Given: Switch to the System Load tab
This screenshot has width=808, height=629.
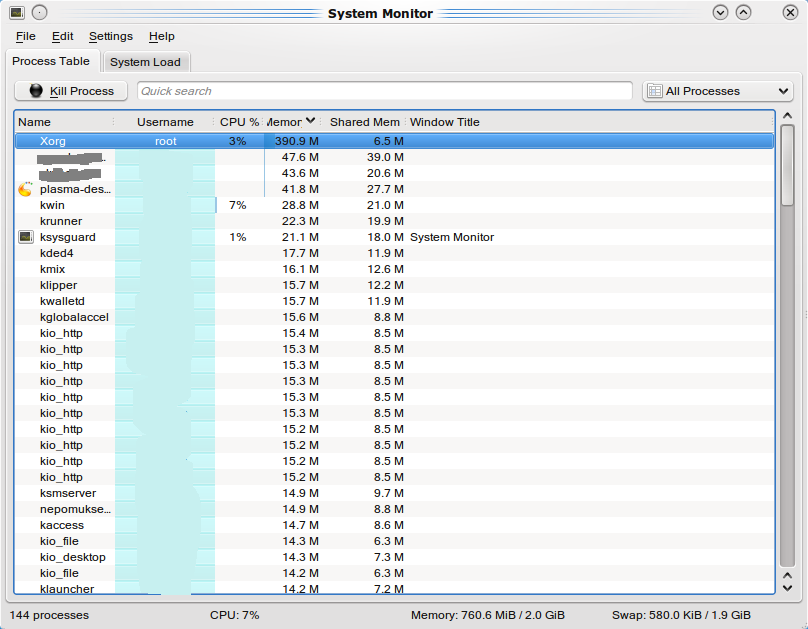Looking at the screenshot, I should tap(145, 62).
